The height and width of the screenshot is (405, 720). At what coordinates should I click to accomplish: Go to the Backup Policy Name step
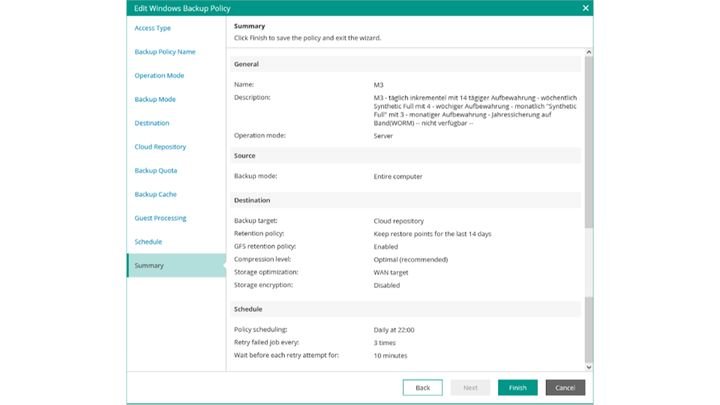pos(165,51)
